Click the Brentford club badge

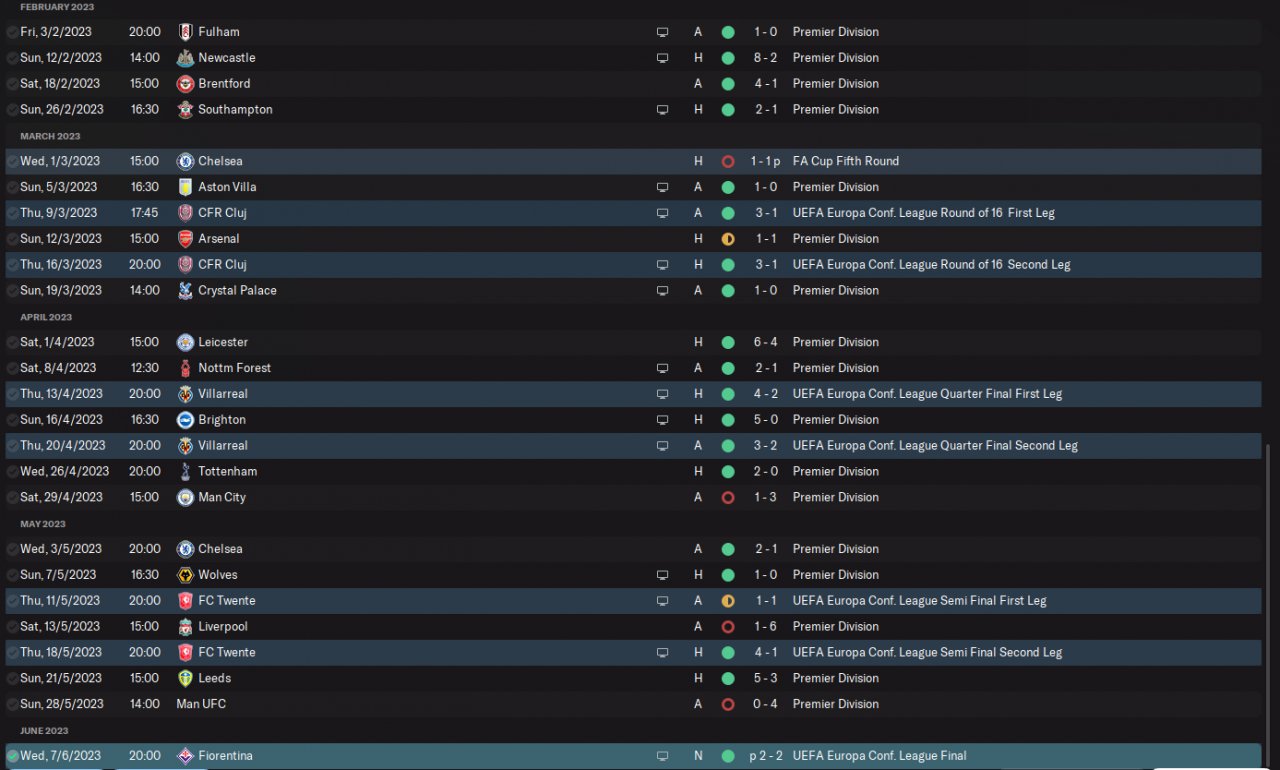185,84
